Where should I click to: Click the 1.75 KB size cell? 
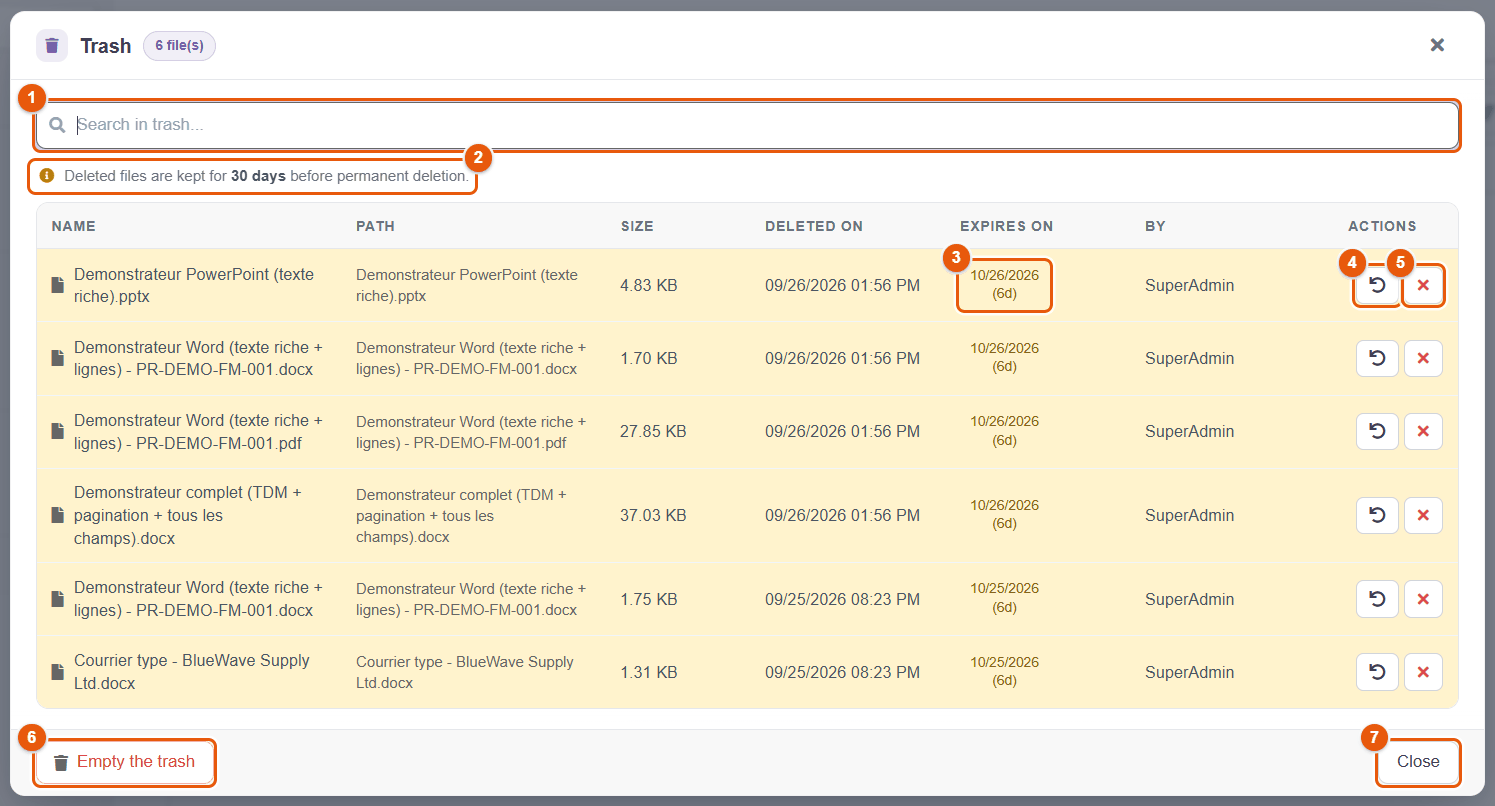pyautogui.click(x=649, y=599)
